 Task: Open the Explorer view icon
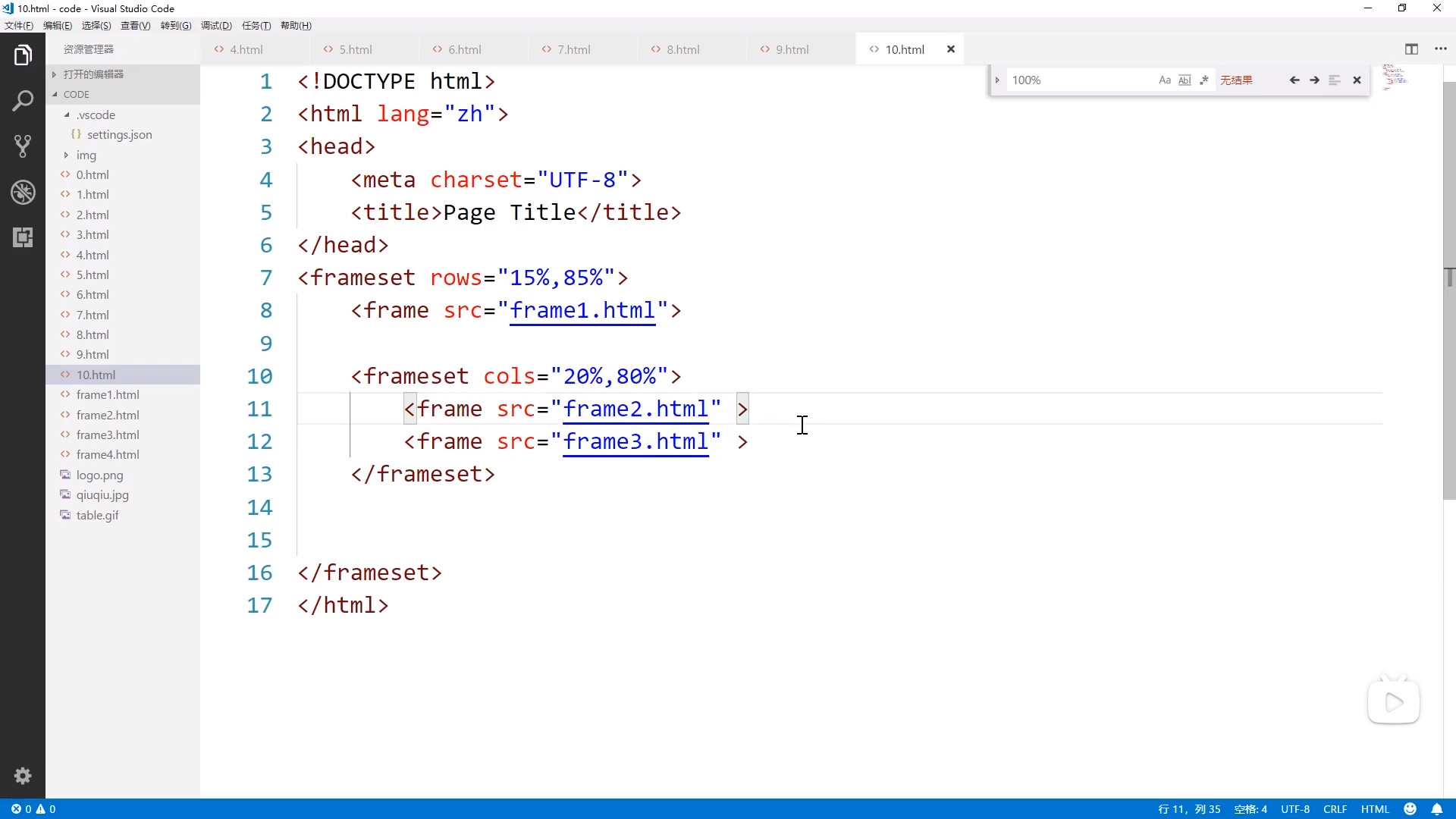click(23, 55)
